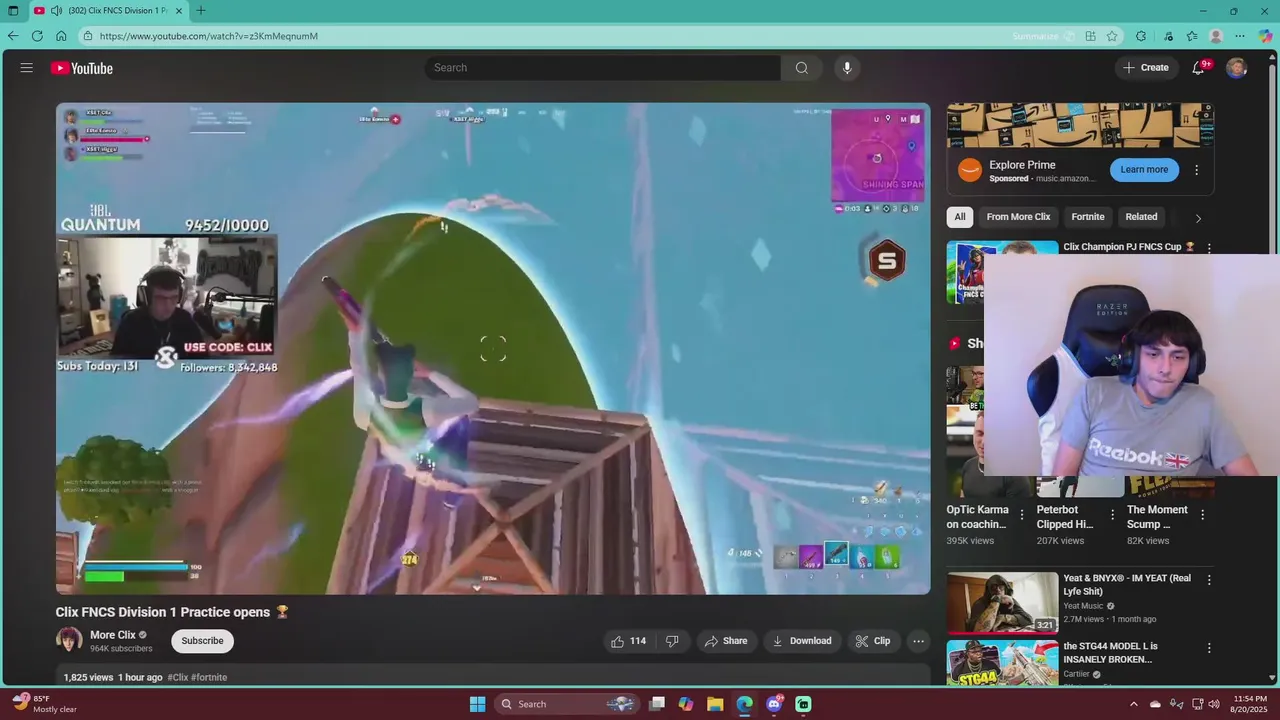Add page to favorites star
The image size is (1280, 720).
1112,36
